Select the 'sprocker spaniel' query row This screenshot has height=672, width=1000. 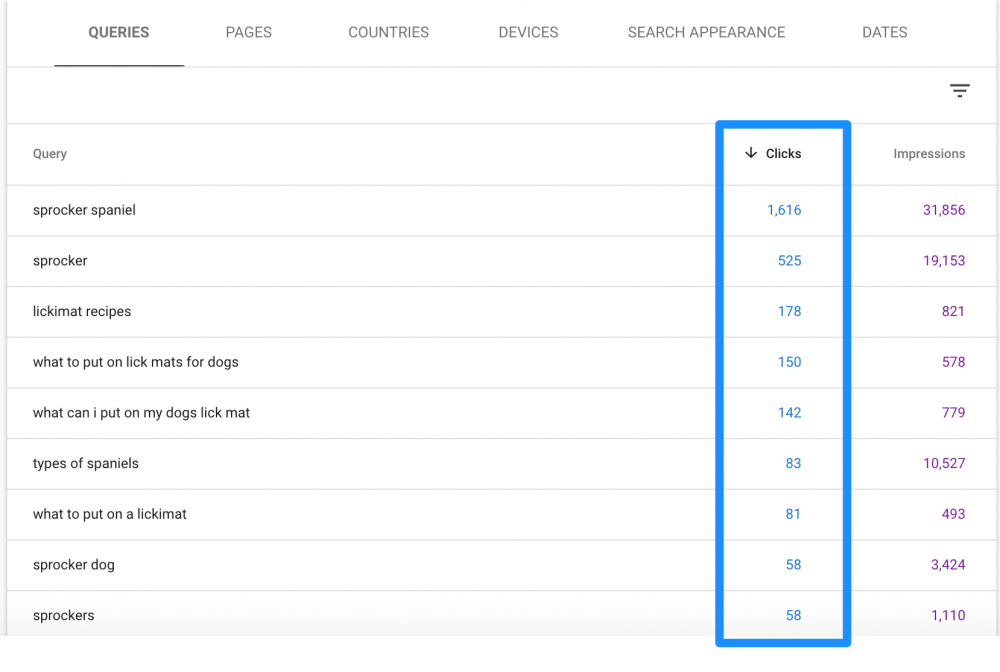84,210
